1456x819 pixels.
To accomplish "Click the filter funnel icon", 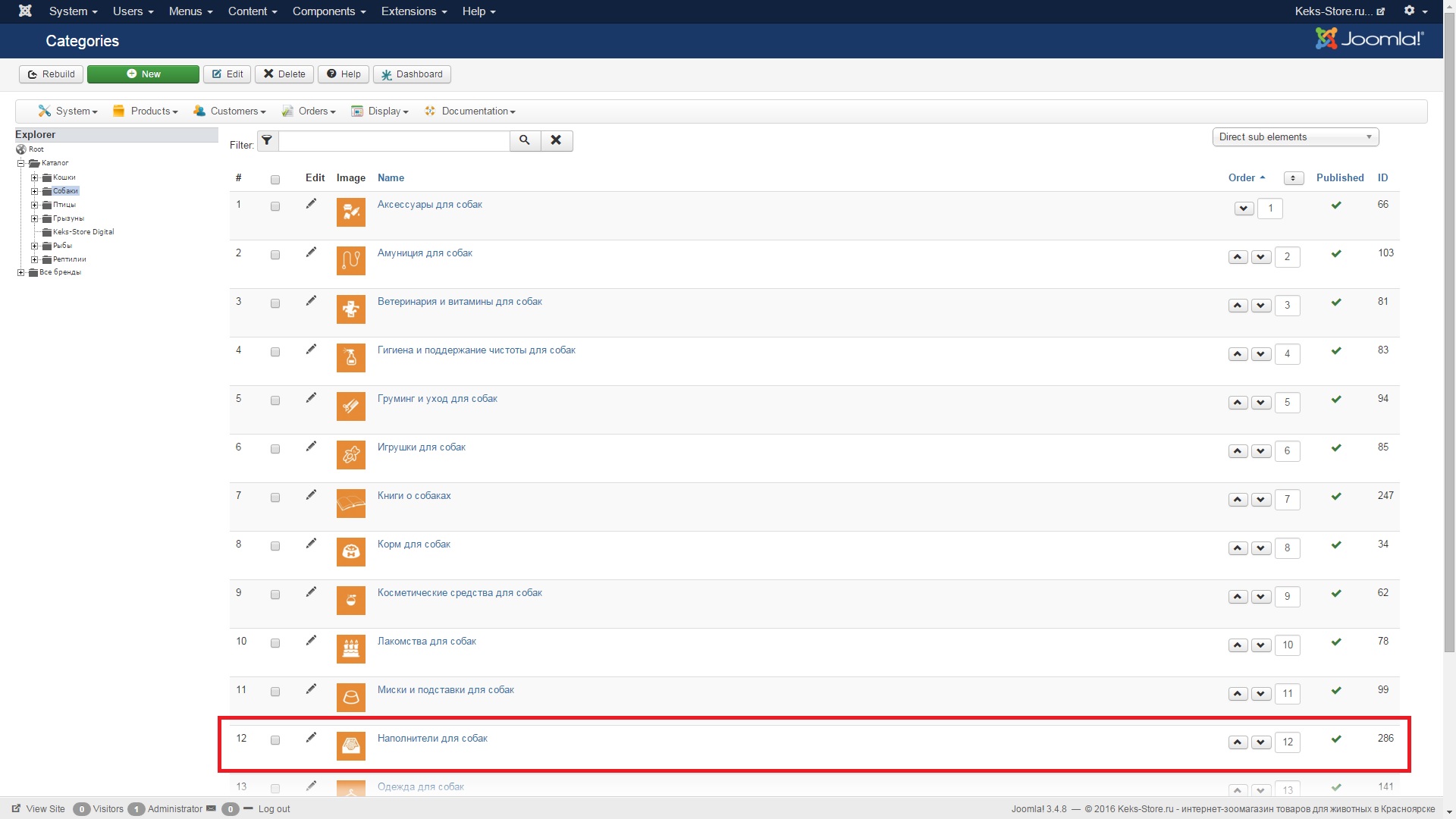I will (x=267, y=140).
